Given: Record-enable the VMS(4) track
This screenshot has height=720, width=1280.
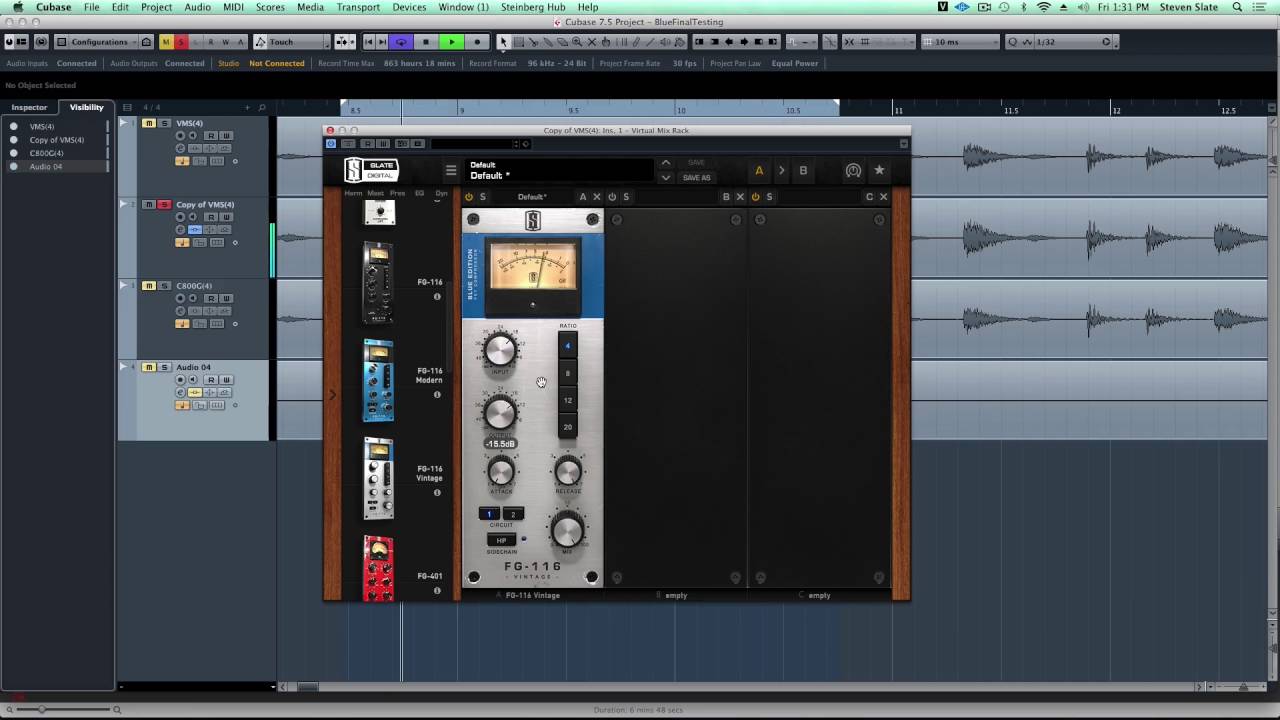Looking at the screenshot, I should (x=181, y=135).
